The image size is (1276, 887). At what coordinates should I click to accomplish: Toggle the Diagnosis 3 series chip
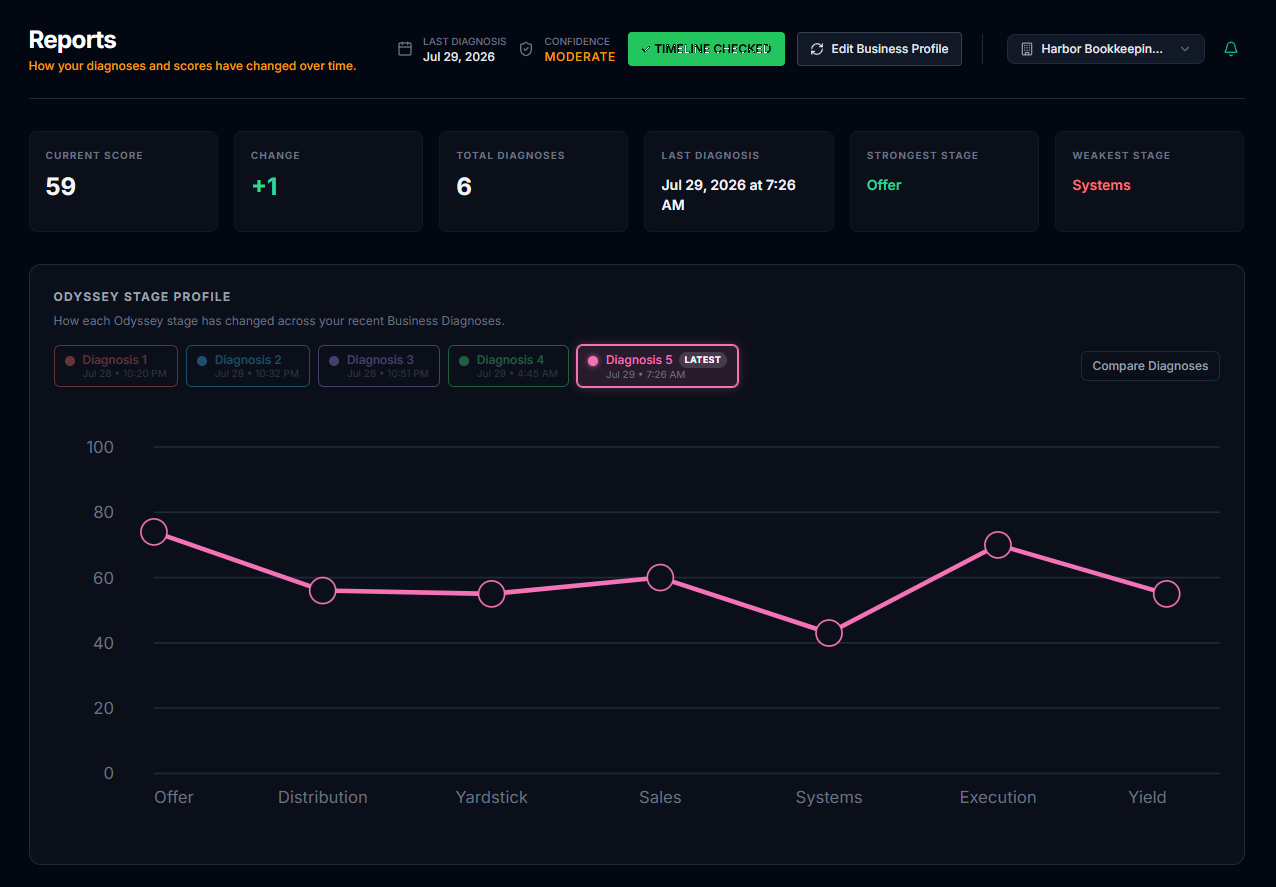tap(379, 366)
